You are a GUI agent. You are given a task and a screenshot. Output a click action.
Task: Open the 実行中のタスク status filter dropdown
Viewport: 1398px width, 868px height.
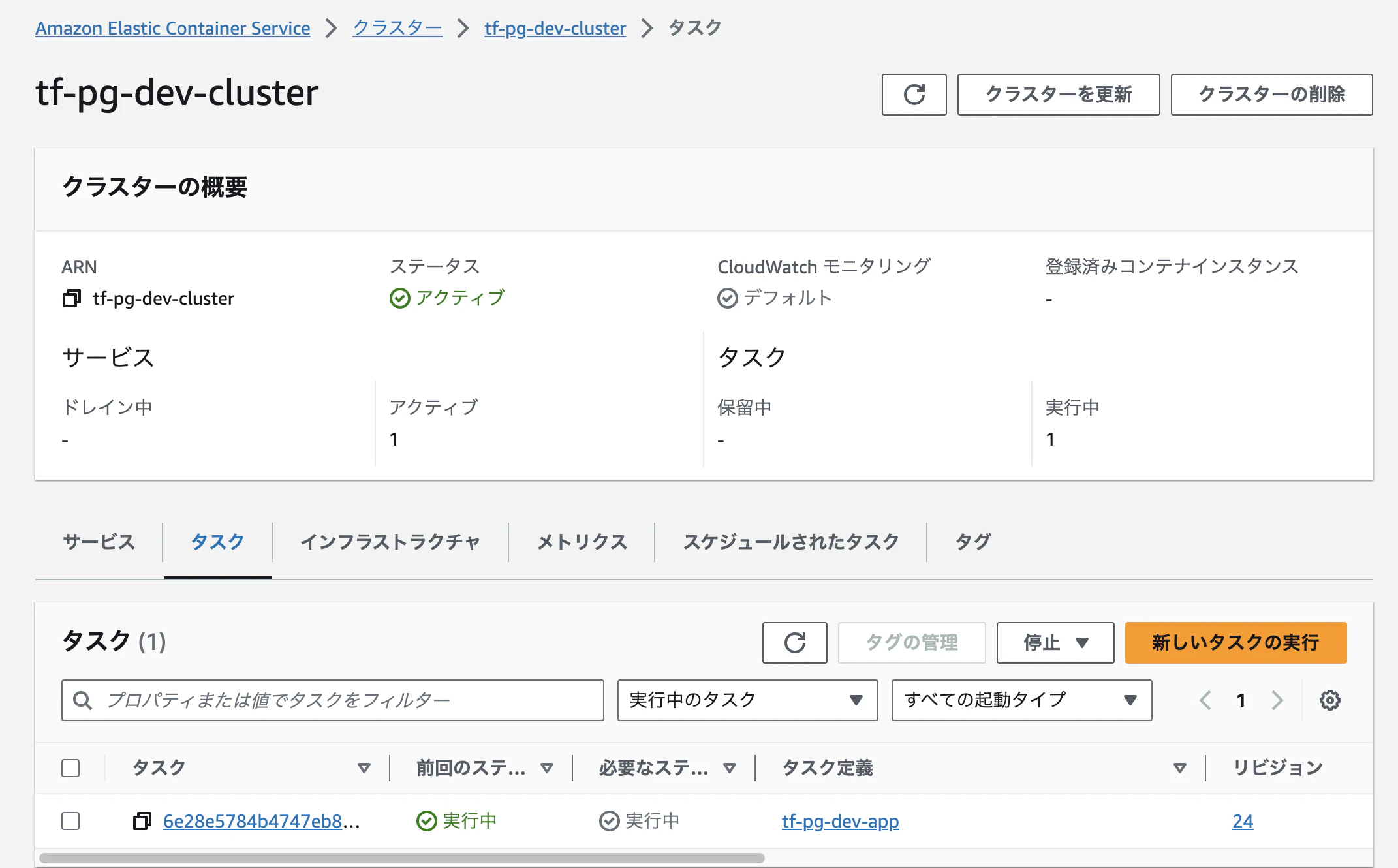(x=747, y=700)
